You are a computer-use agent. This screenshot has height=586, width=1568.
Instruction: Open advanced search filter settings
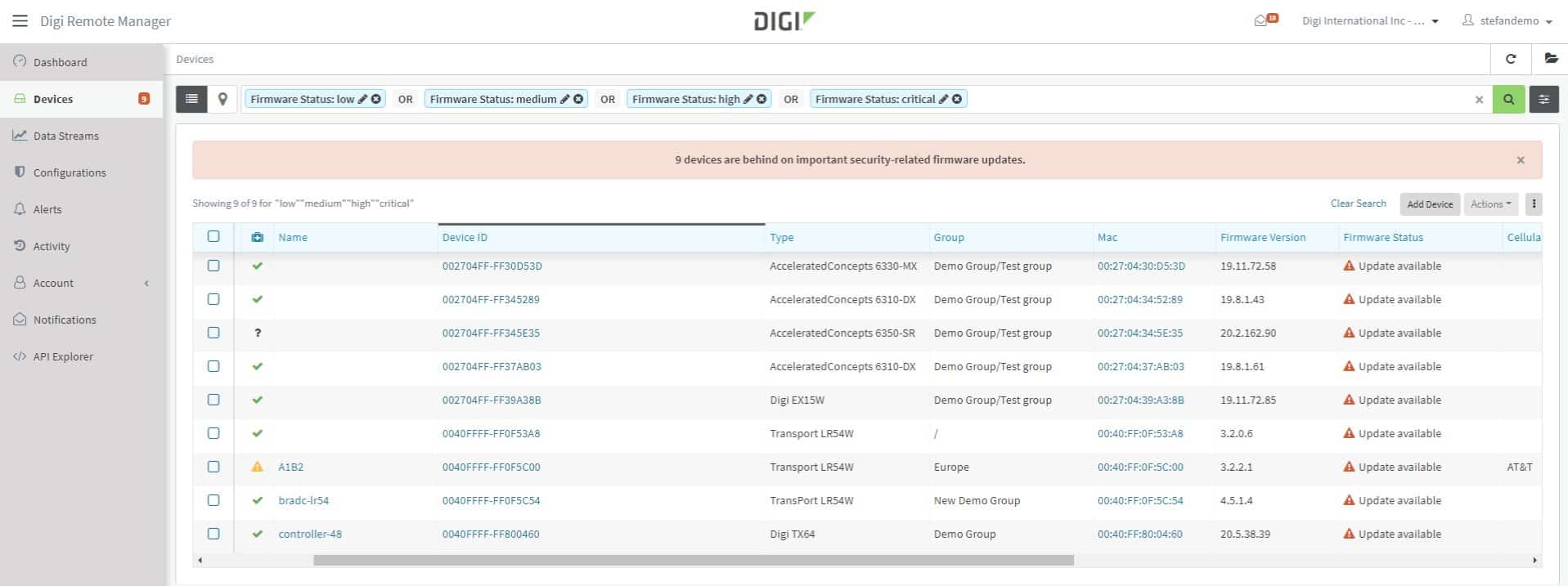1543,99
